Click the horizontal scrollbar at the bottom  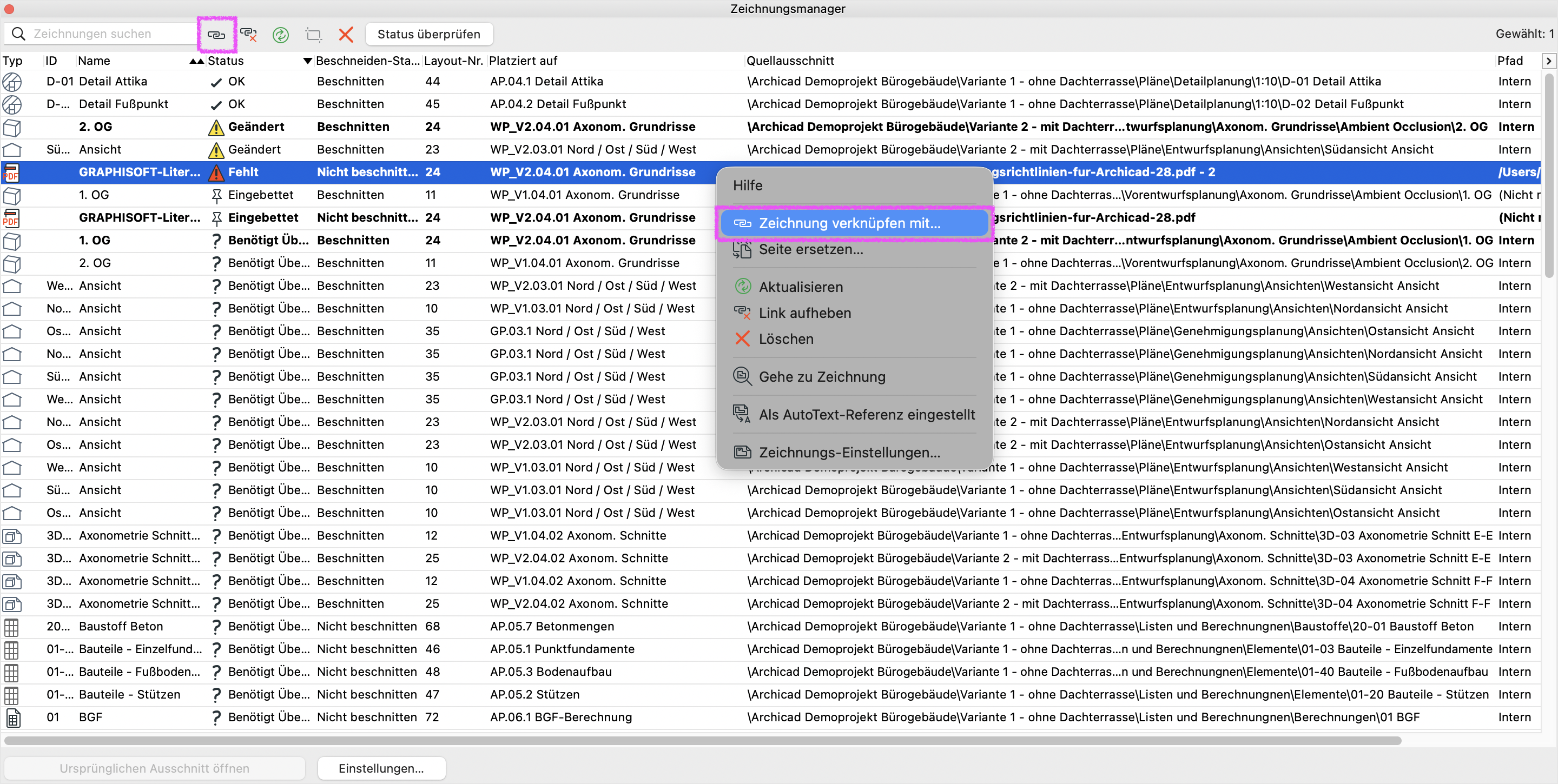[x=703, y=741]
